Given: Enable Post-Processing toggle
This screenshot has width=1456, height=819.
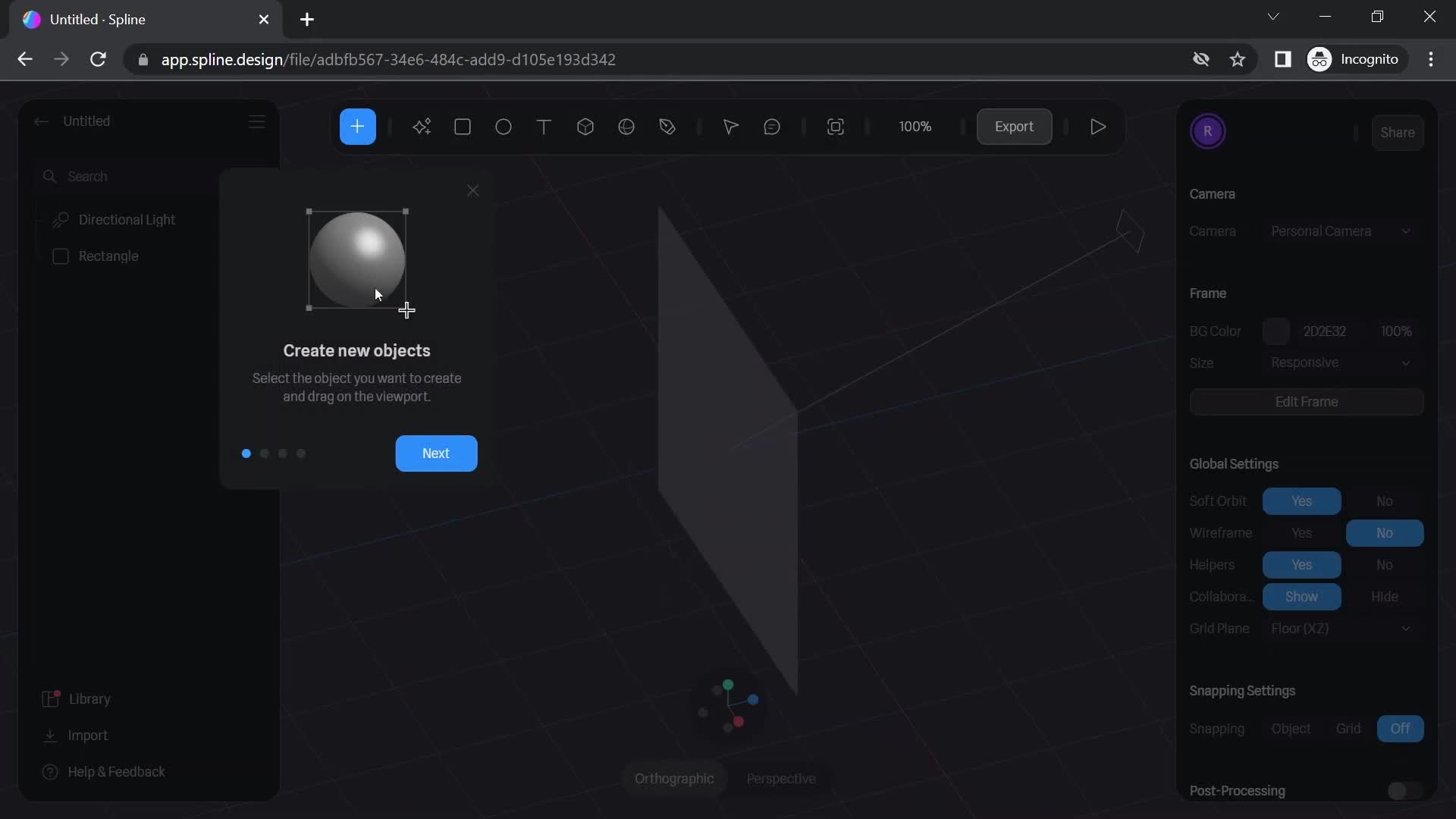Looking at the screenshot, I should (1401, 790).
